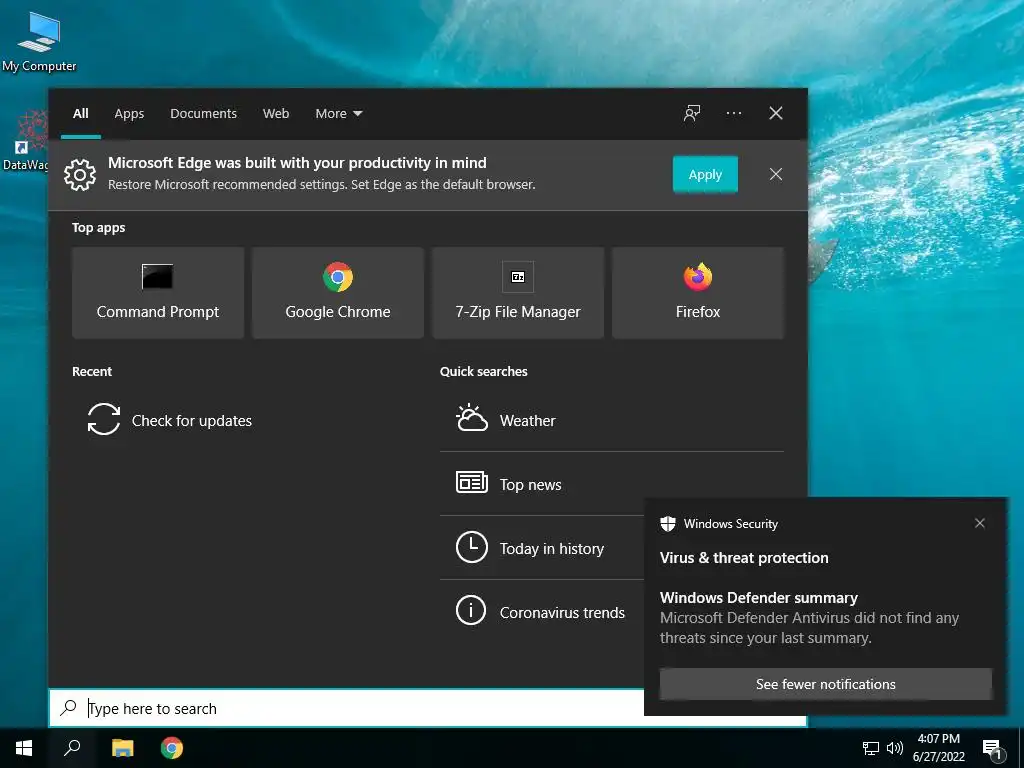Click the Coronavirus trends label

coord(562,613)
